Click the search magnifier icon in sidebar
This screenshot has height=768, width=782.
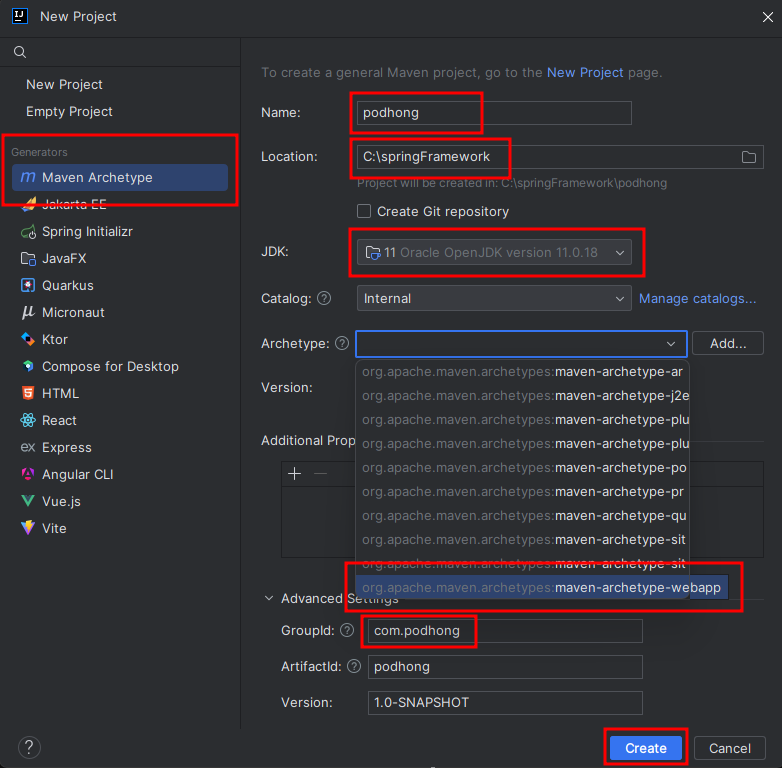point(20,52)
